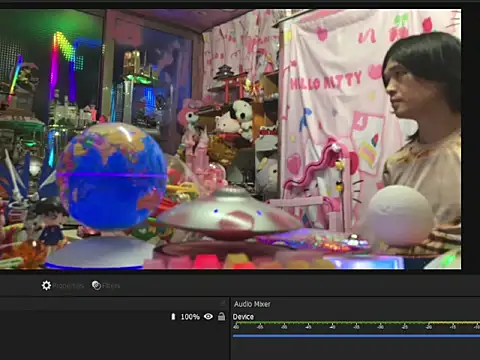Open the Filters dialog for source
The height and width of the screenshot is (360, 480).
(106, 286)
